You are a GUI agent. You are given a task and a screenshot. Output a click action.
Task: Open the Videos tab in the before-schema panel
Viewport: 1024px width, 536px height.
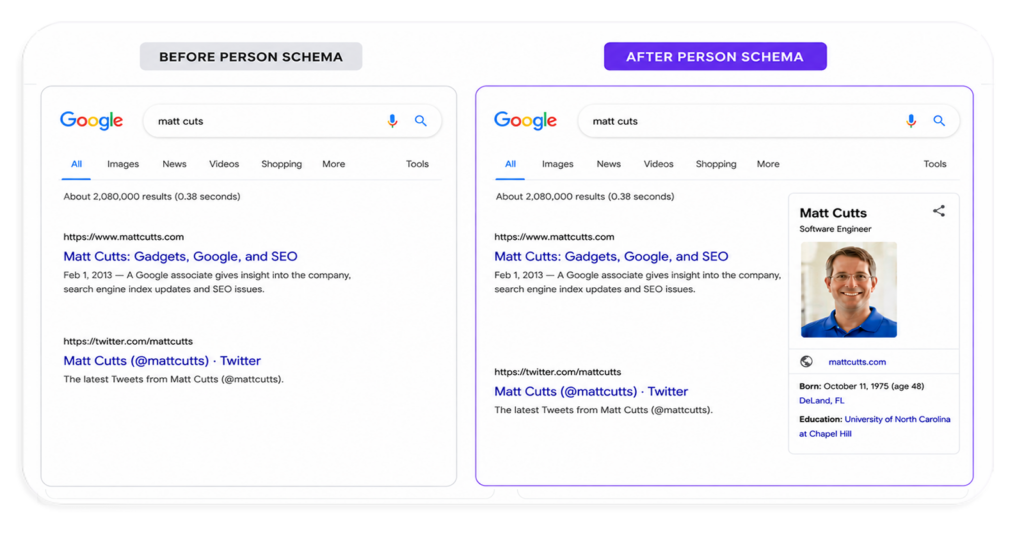(224, 164)
